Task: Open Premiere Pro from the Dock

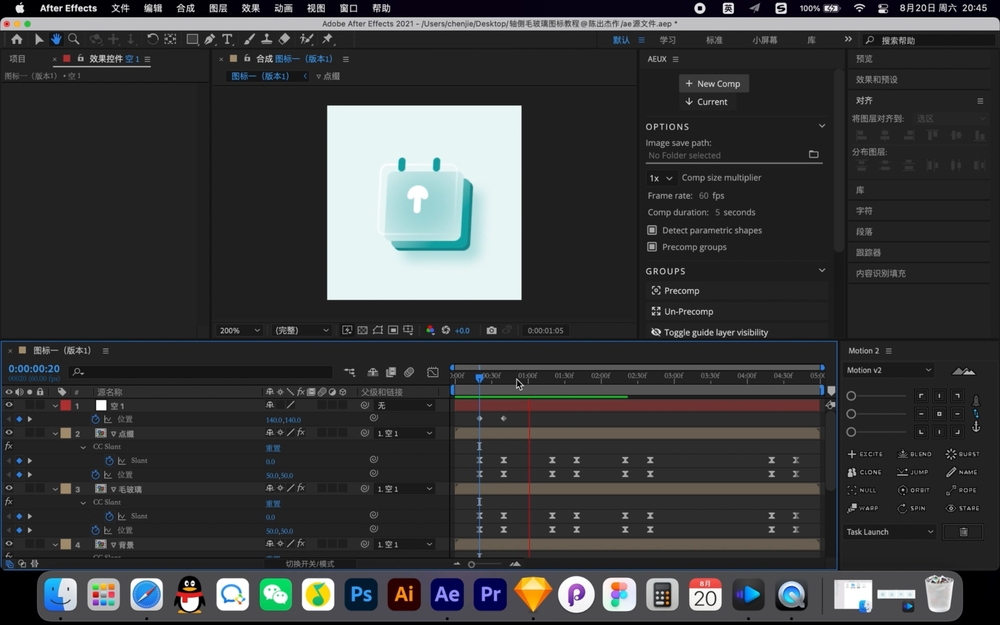Action: (x=490, y=594)
